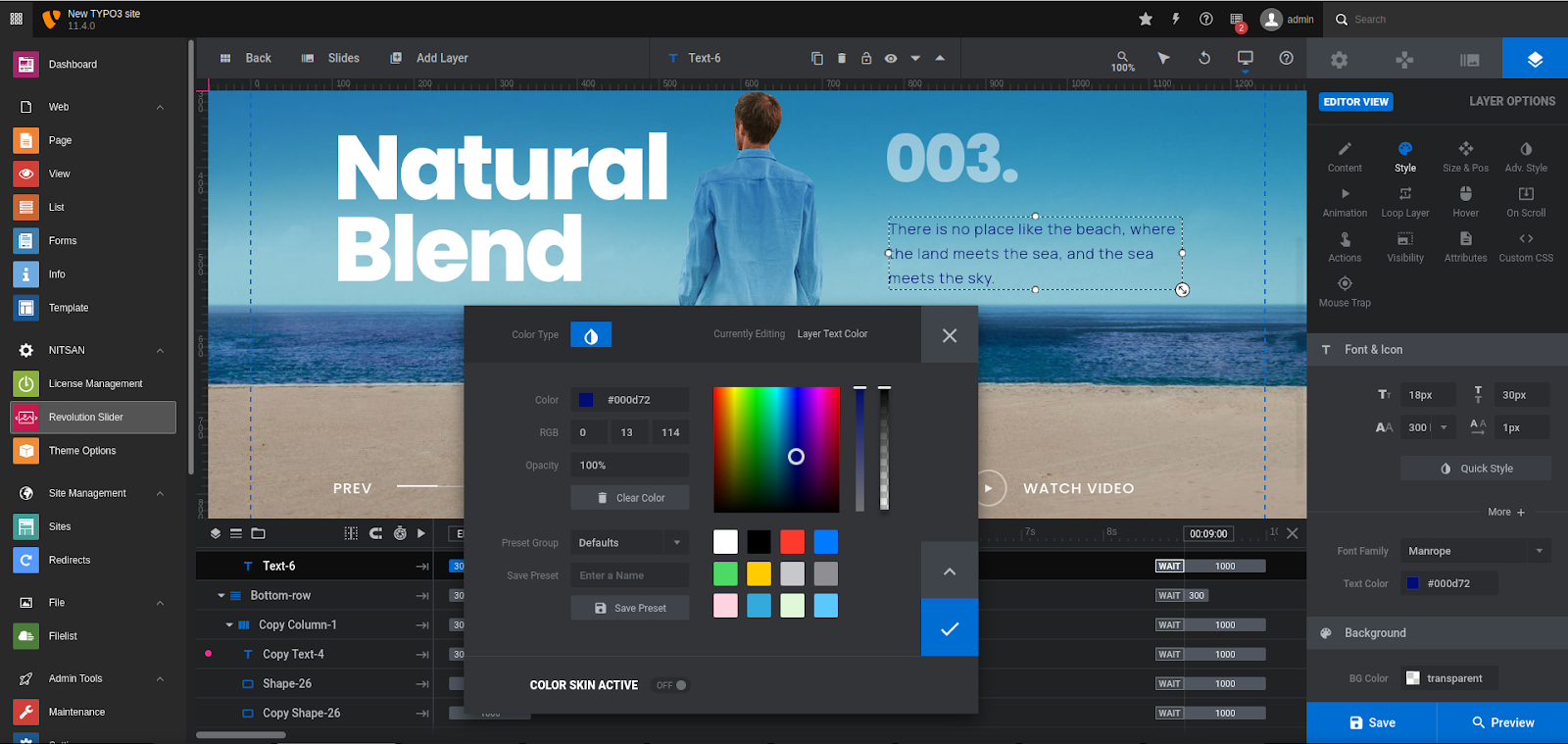Pick the red preset color swatch
Screen dimensions: 1568x744
pos(792,542)
